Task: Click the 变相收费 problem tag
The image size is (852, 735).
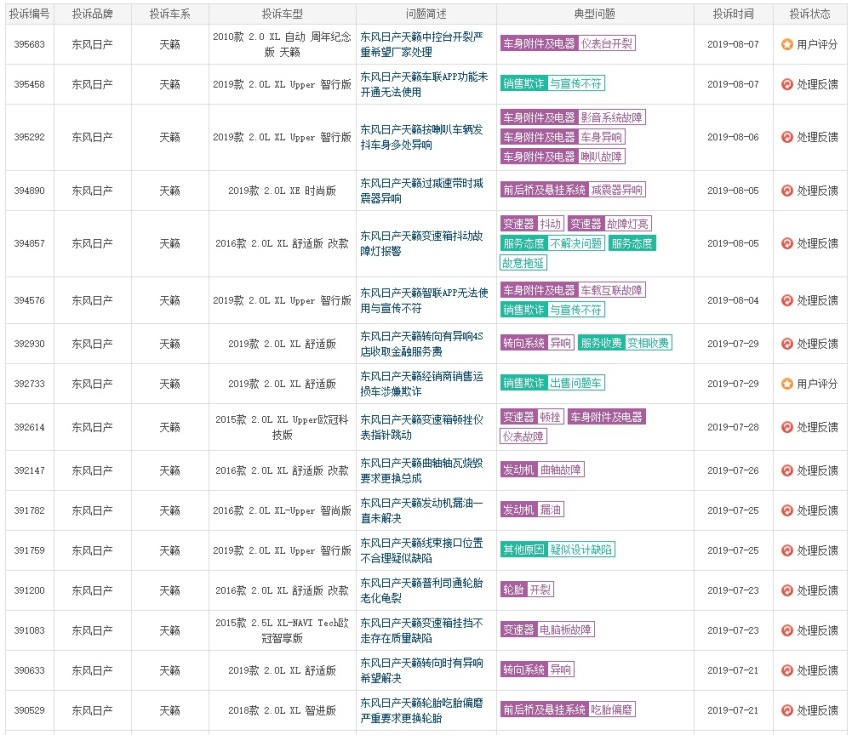Action: coord(648,343)
